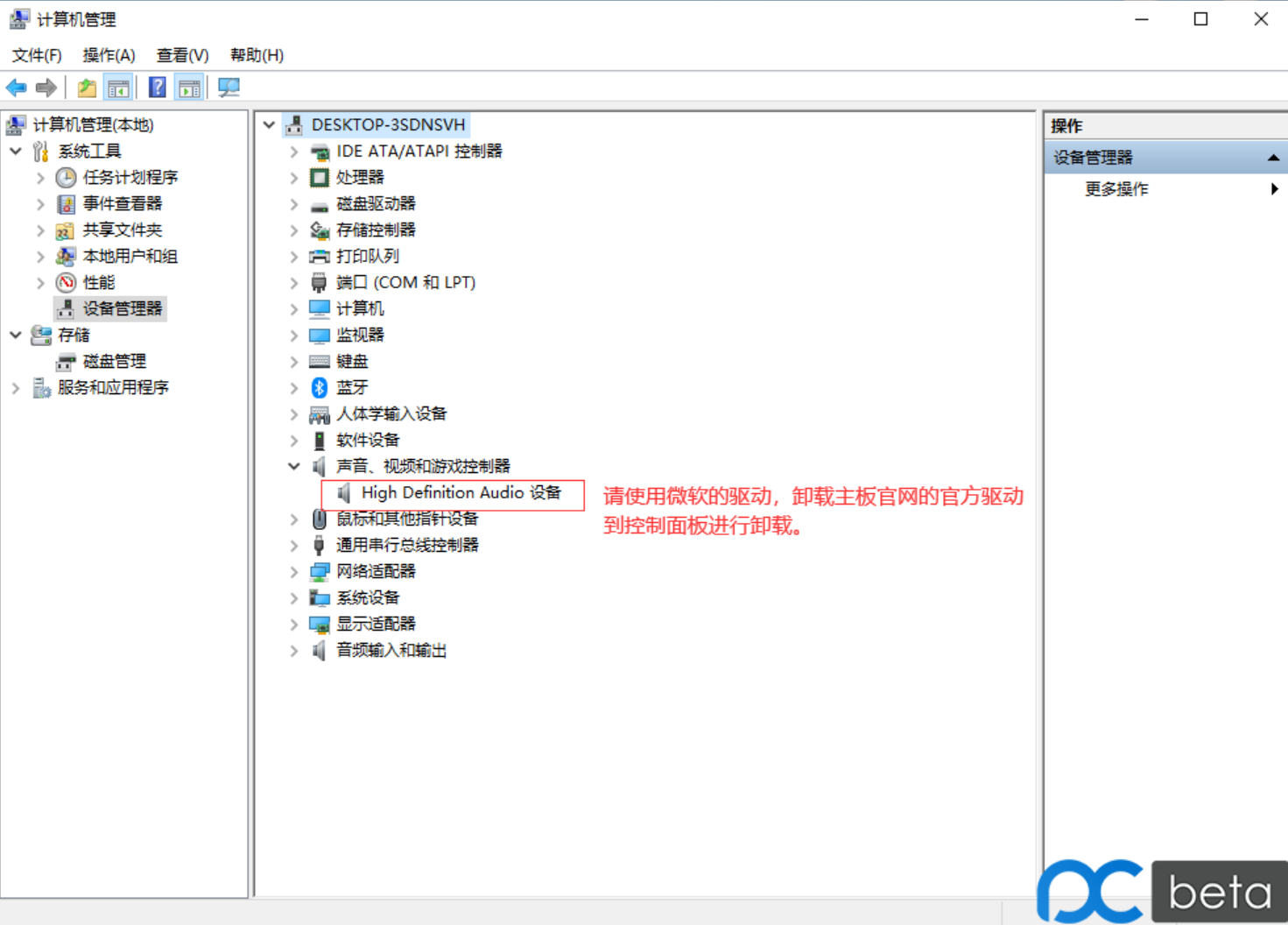Click the blue question mark Help icon
Viewport: 1288px width, 925px height.
158,88
